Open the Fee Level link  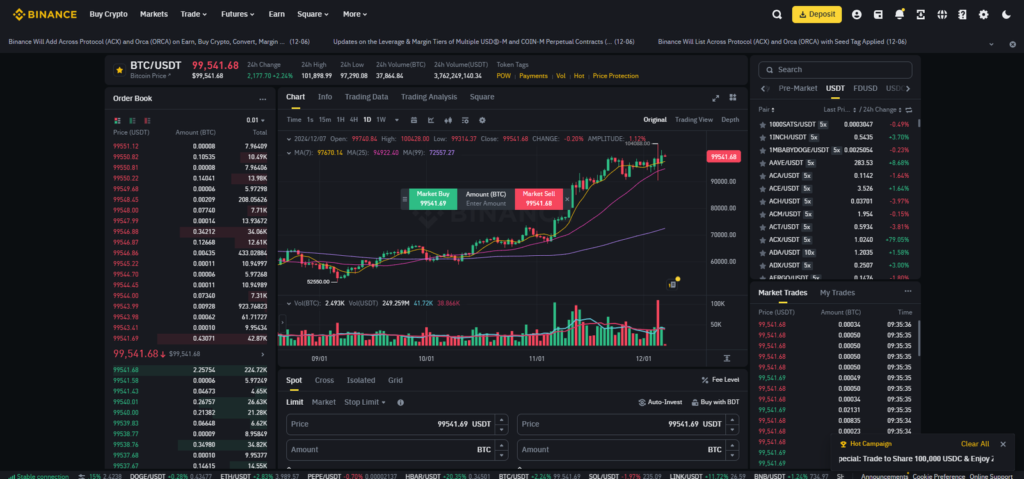coord(720,380)
